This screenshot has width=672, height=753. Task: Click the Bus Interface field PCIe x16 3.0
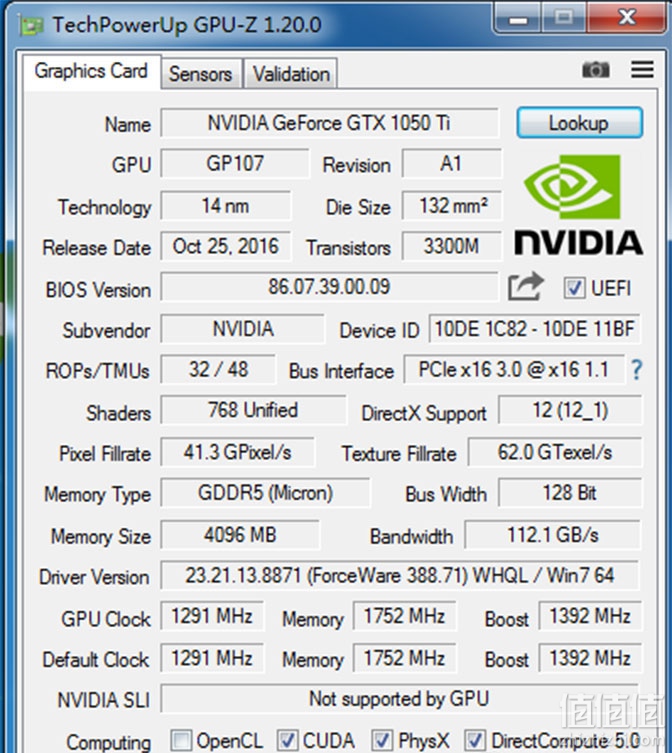coord(514,369)
